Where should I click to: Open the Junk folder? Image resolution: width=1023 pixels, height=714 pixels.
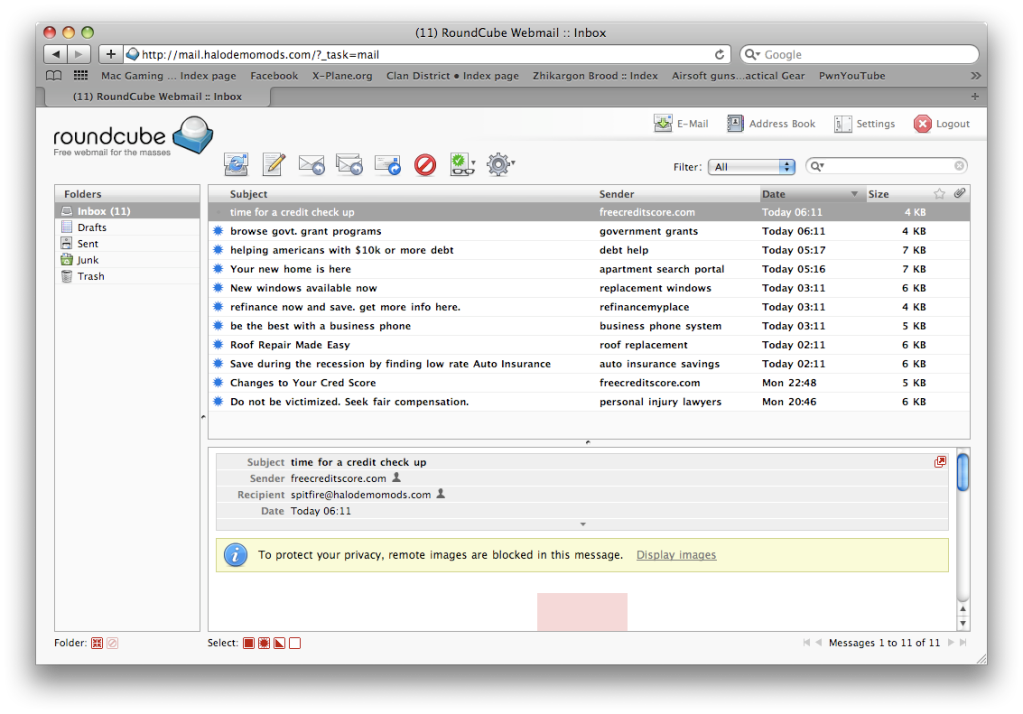(x=127, y=260)
